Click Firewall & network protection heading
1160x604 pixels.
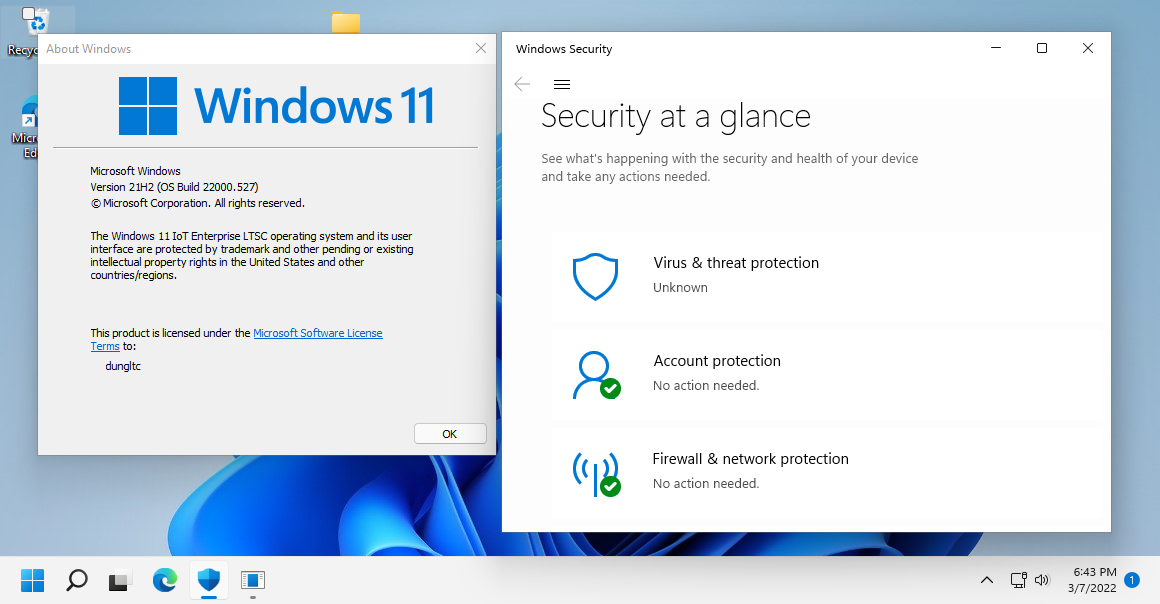(x=750, y=459)
